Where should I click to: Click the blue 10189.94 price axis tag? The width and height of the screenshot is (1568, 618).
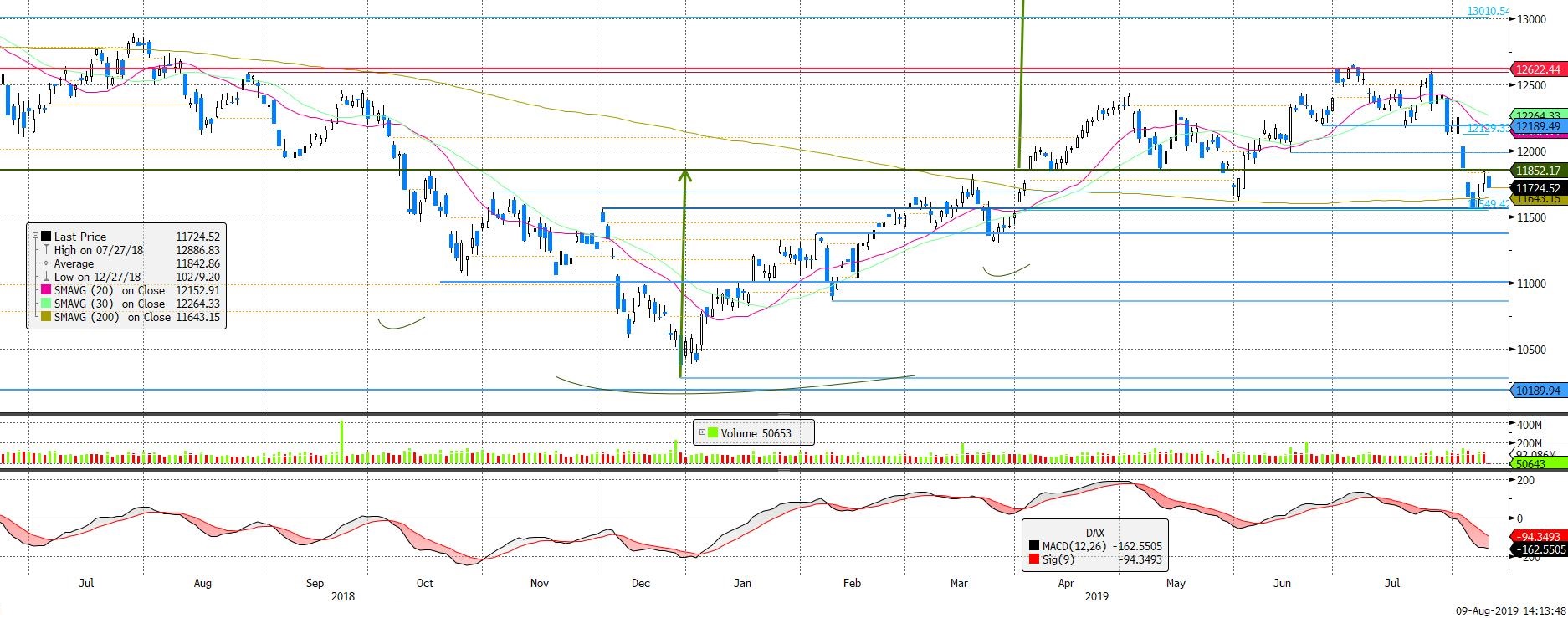coord(1537,390)
